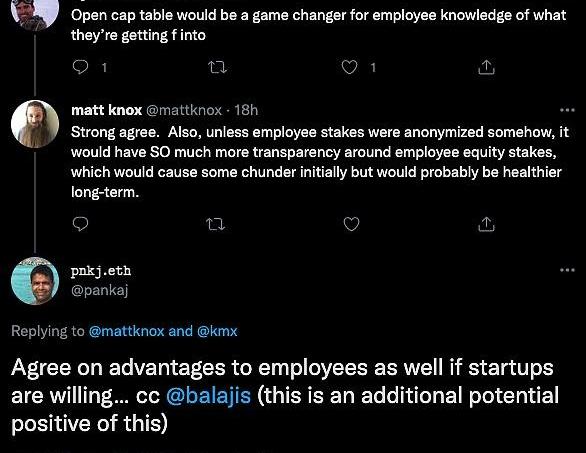Open the 18h timestamp on matt knox's tweet
The height and width of the screenshot is (453, 586).
click(x=246, y=110)
